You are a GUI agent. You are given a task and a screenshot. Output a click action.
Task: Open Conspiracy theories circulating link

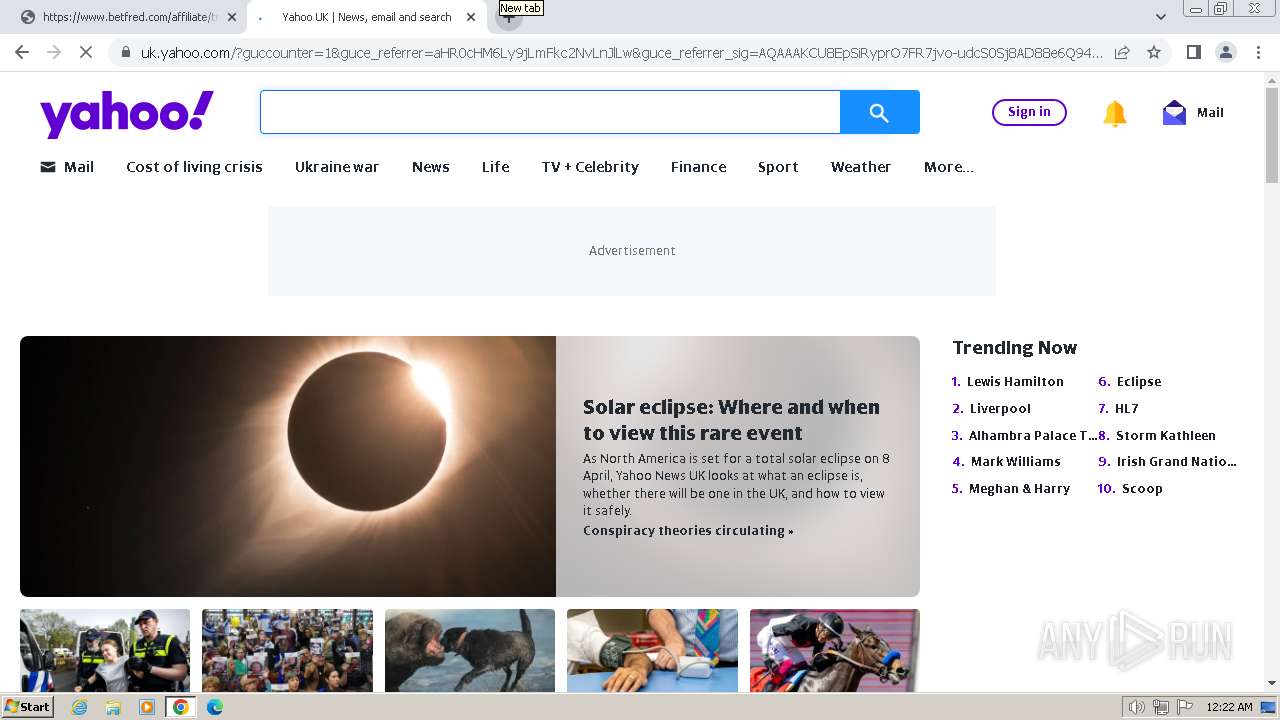pos(688,531)
